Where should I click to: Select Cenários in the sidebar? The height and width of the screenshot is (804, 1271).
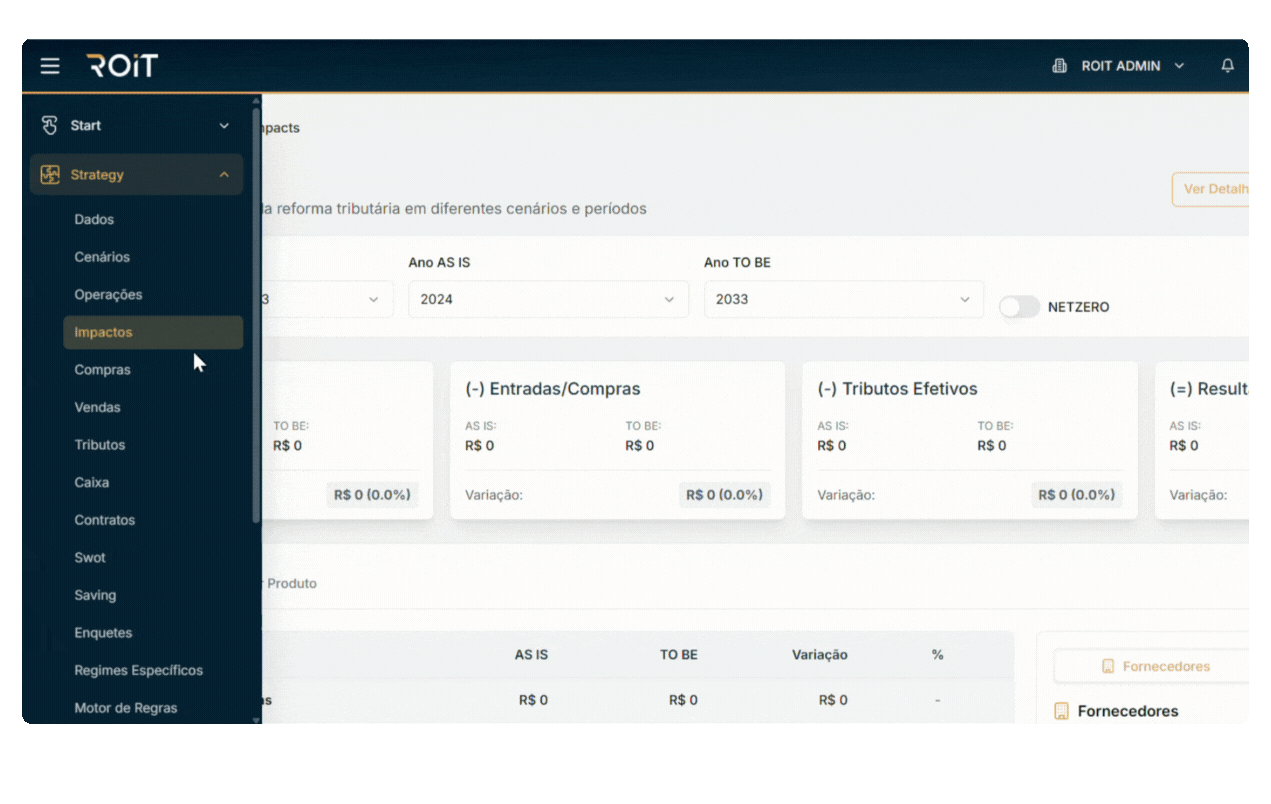[102, 257]
